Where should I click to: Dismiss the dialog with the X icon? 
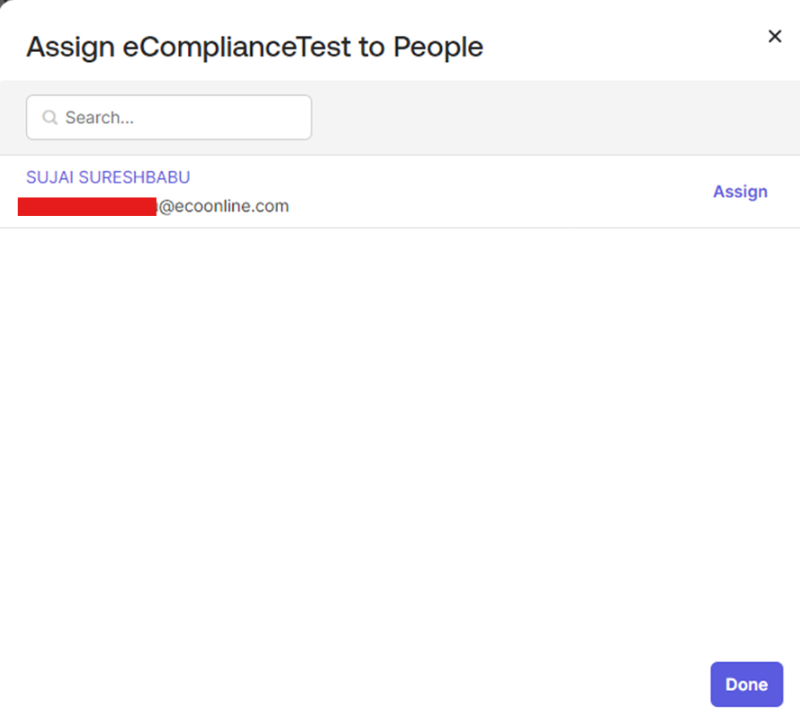[774, 36]
